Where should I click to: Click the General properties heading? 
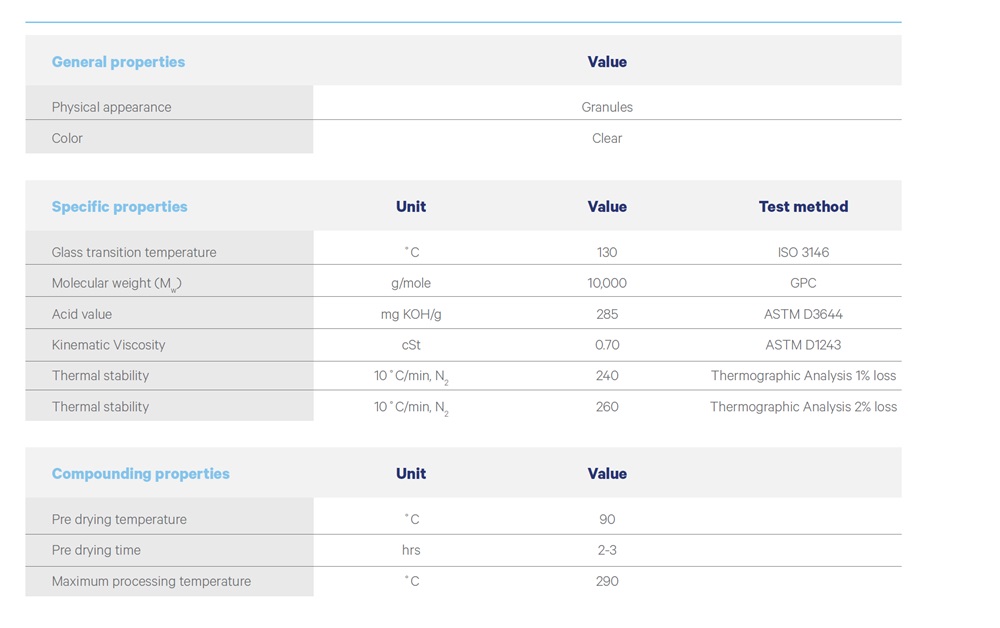tap(118, 62)
